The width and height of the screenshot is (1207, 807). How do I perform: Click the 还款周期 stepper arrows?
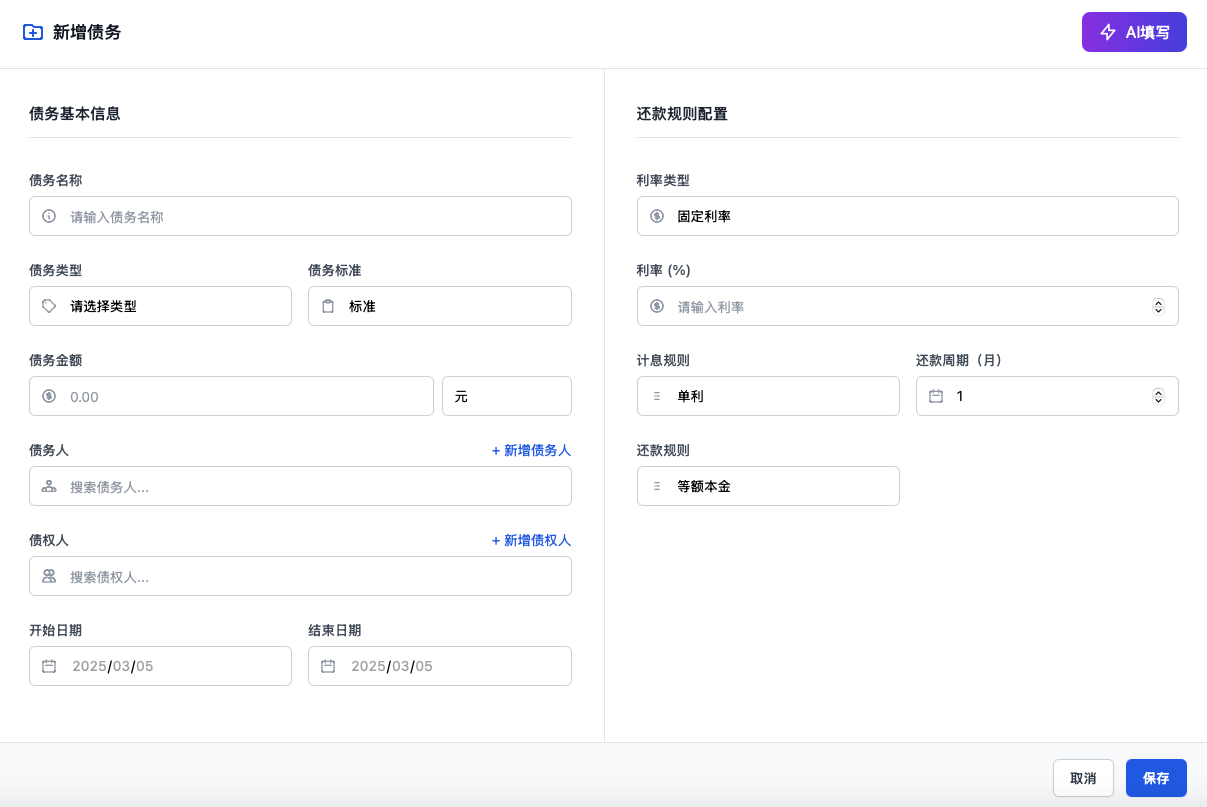click(1158, 396)
